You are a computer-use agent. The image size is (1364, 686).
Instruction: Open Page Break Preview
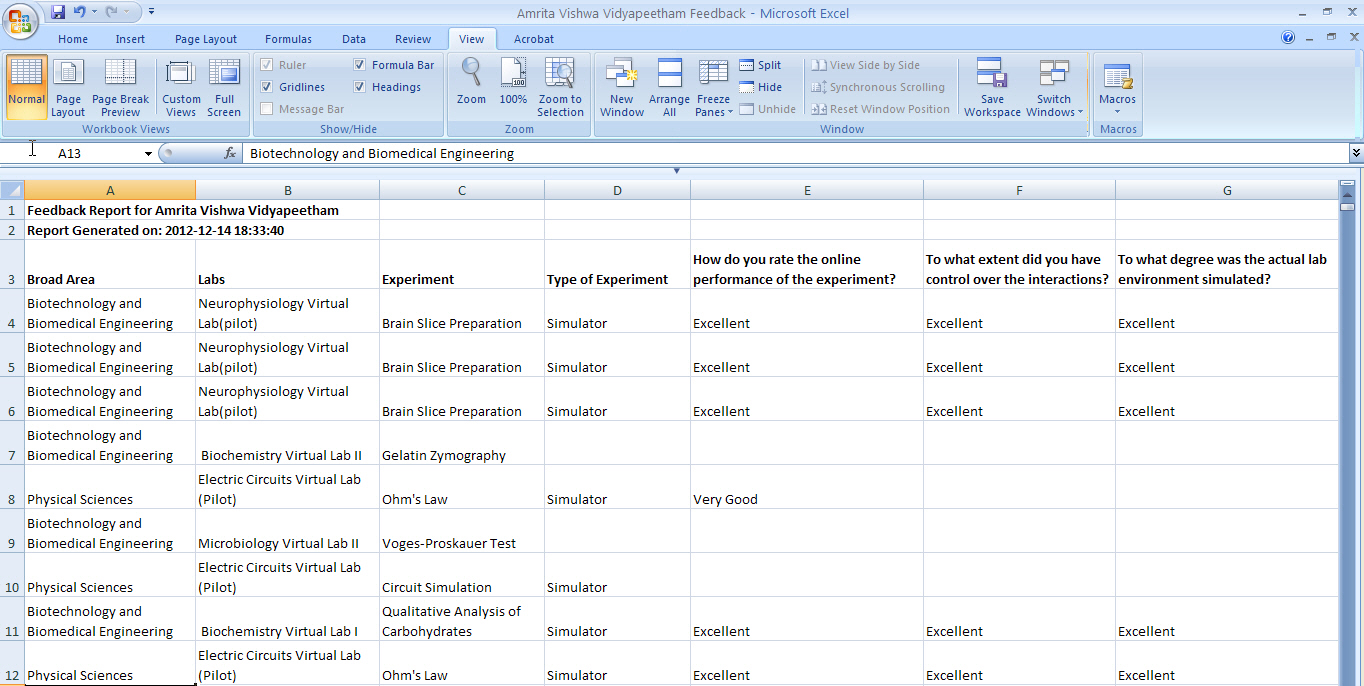click(x=120, y=88)
